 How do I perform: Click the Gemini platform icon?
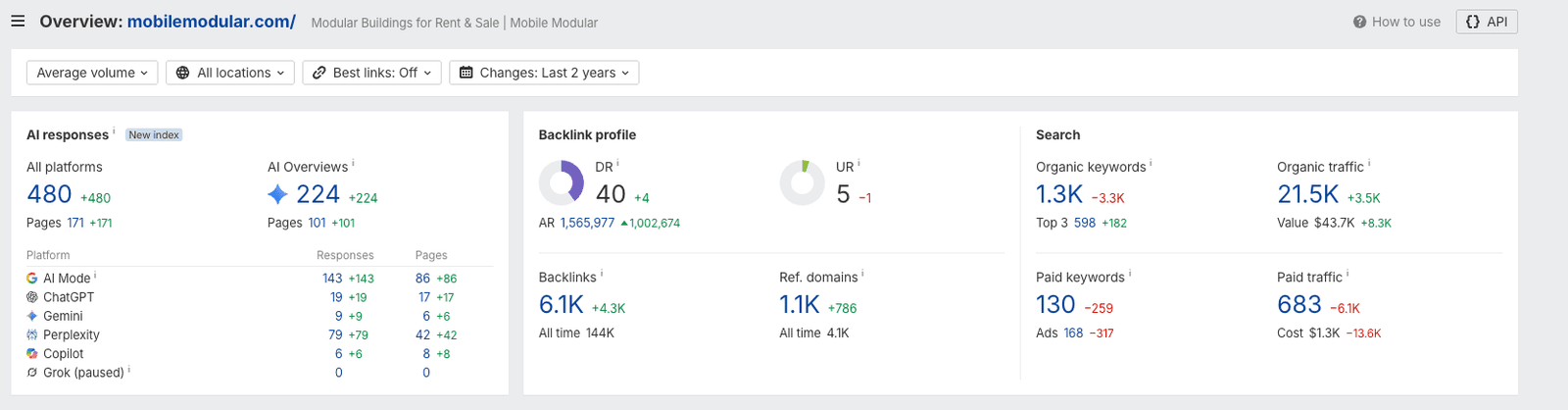32,316
